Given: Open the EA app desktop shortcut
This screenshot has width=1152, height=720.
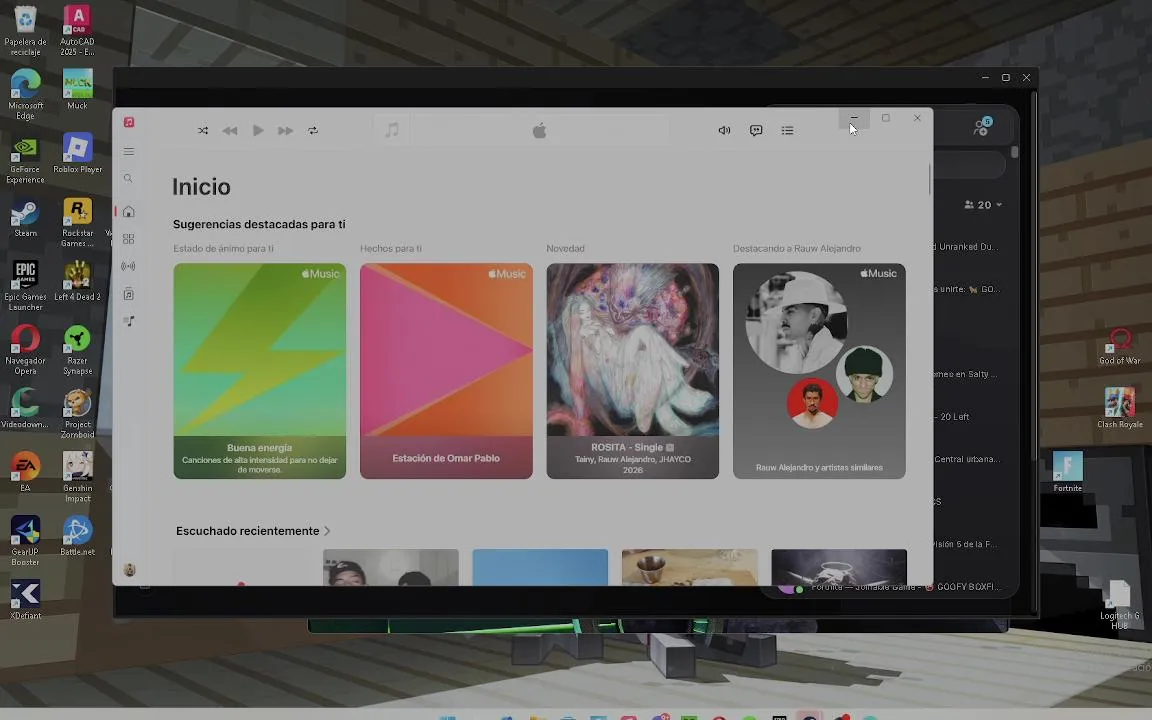Looking at the screenshot, I should point(26,472).
